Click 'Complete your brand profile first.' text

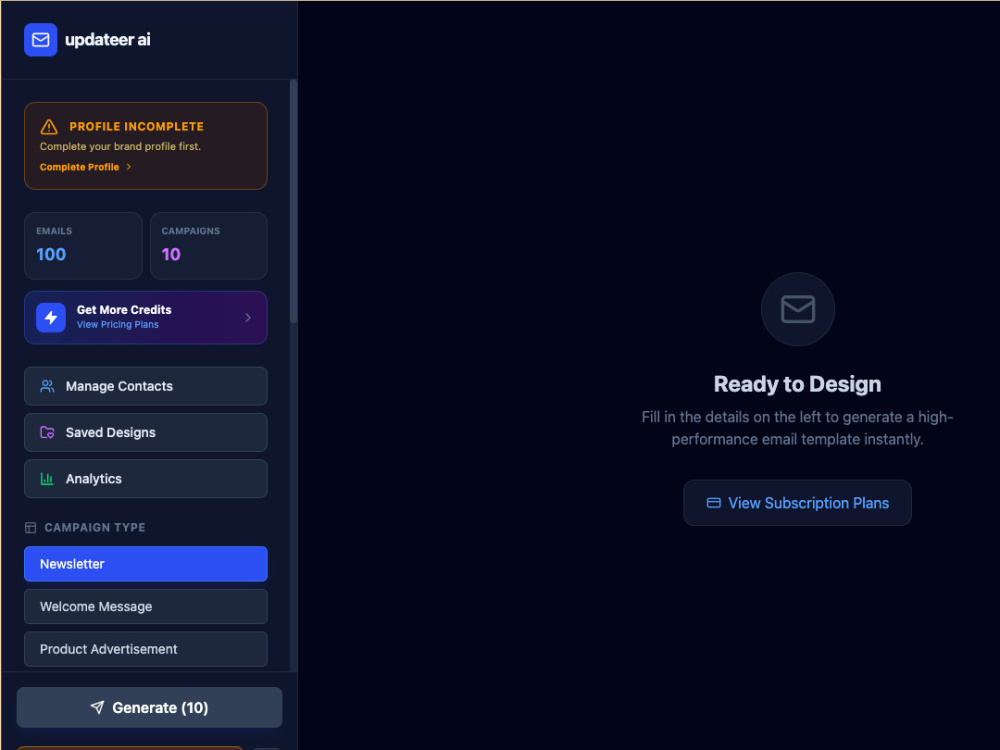(x=121, y=147)
